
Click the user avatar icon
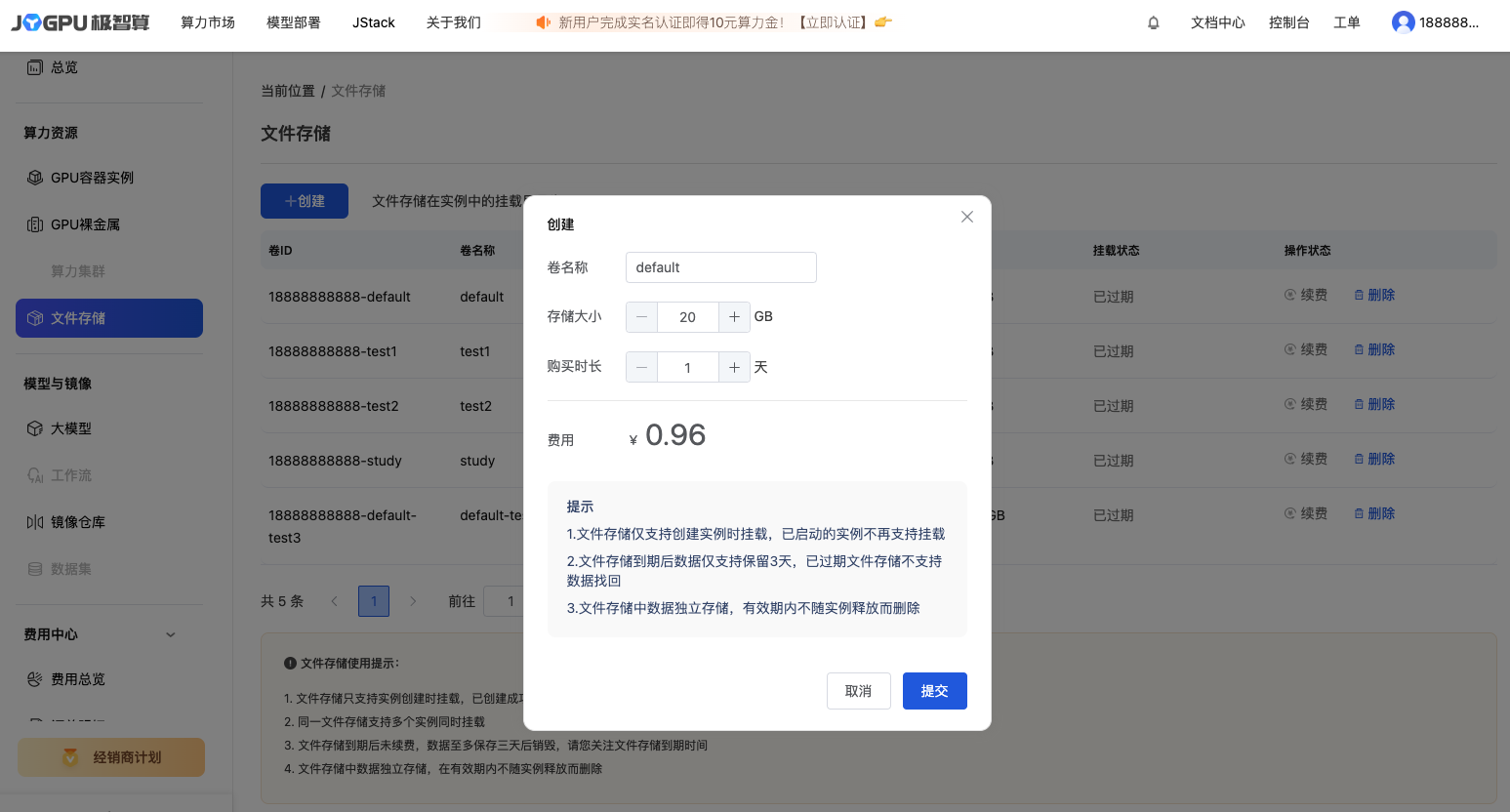tap(1403, 22)
